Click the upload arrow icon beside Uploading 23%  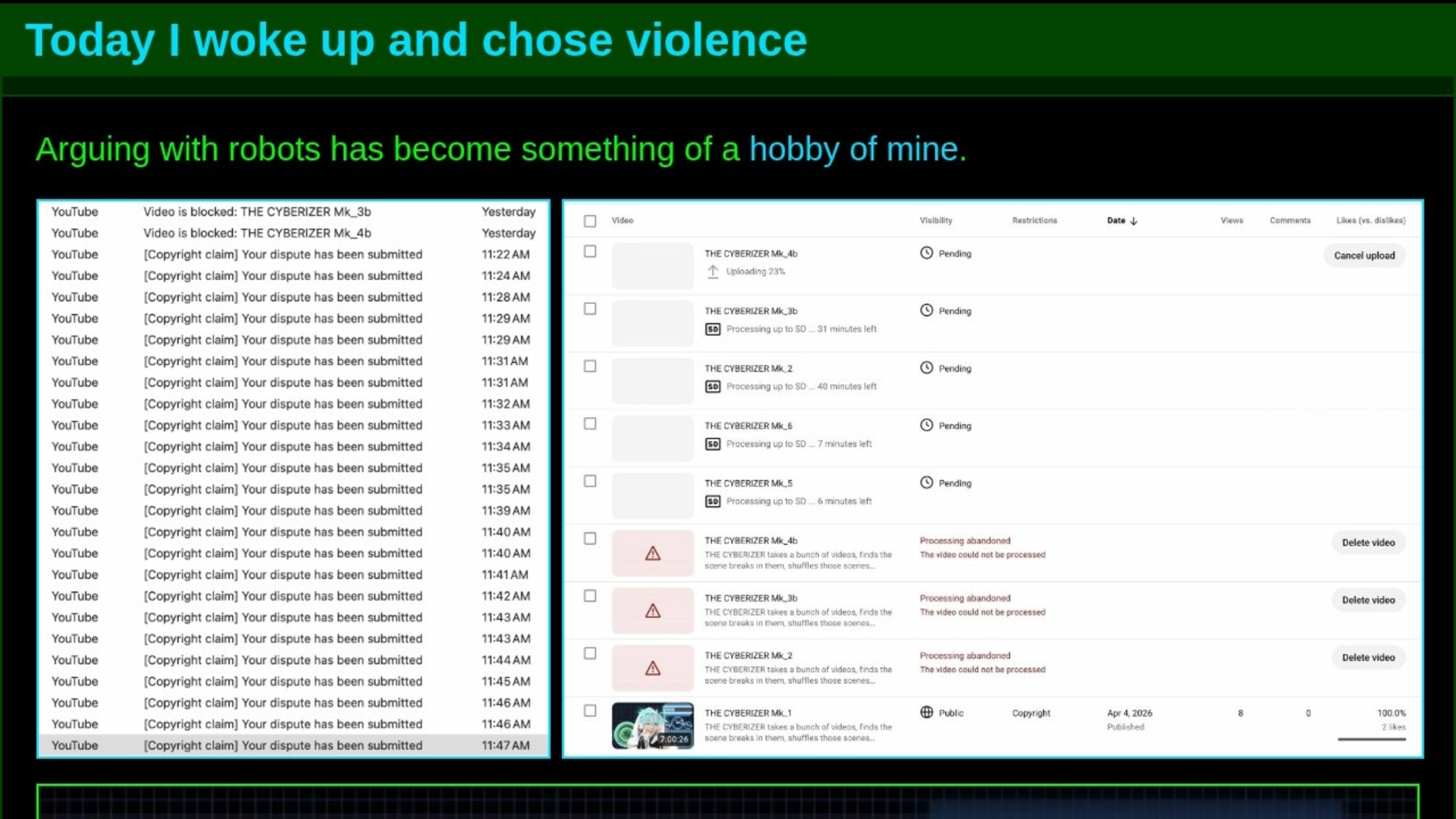713,271
